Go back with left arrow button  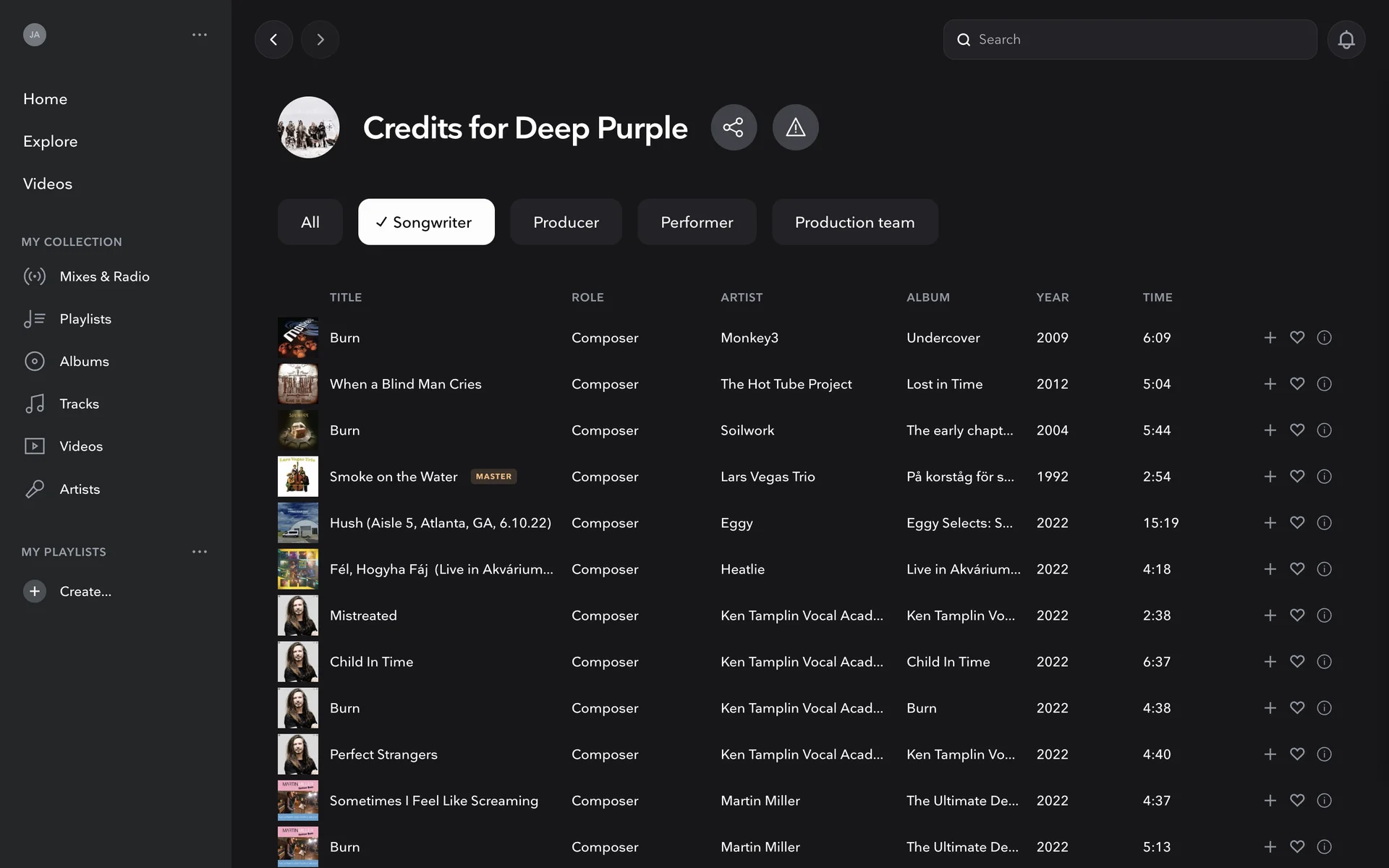273,39
